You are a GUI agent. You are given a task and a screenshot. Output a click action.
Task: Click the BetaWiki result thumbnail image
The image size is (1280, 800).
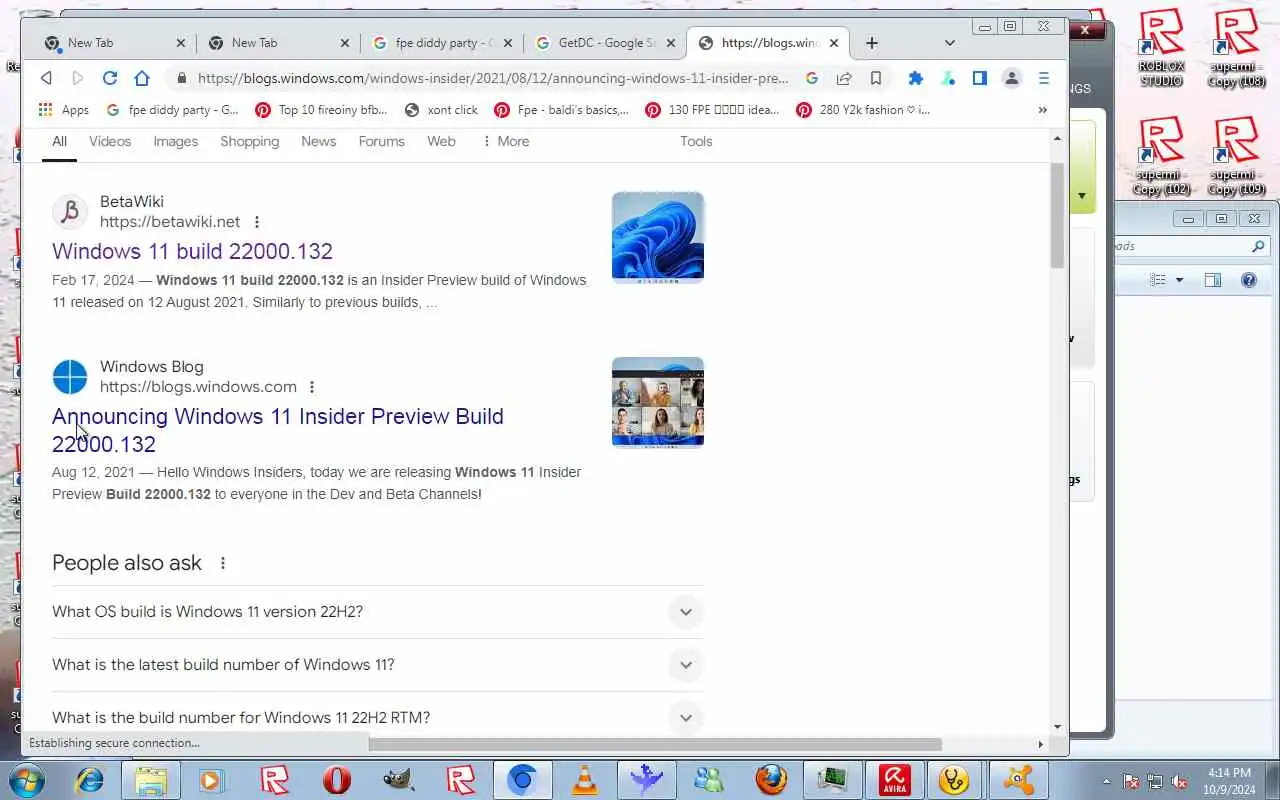(x=658, y=238)
